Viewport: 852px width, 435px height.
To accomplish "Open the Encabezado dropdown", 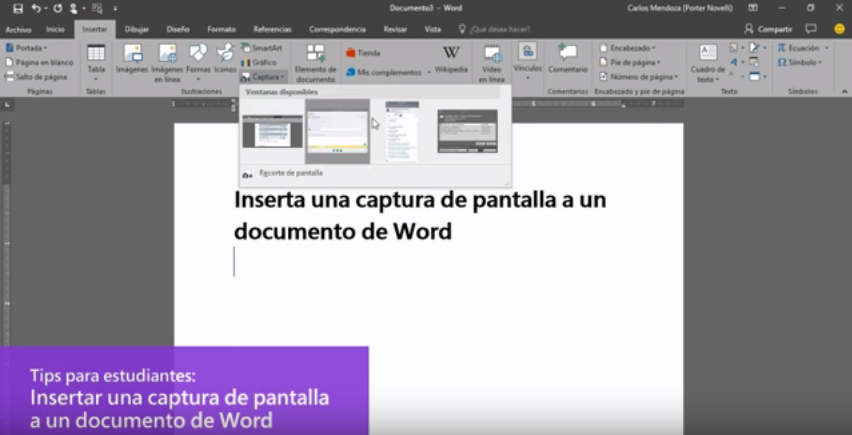I will point(629,47).
